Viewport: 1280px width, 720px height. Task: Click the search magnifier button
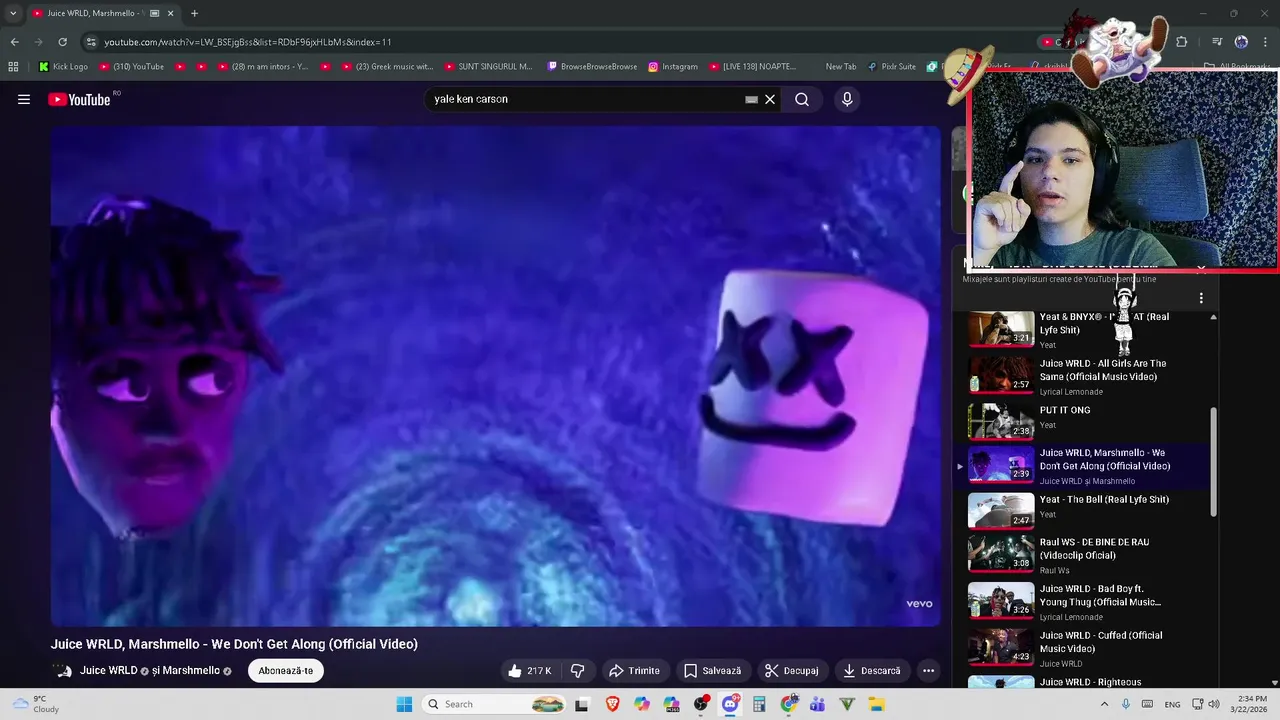(x=802, y=99)
